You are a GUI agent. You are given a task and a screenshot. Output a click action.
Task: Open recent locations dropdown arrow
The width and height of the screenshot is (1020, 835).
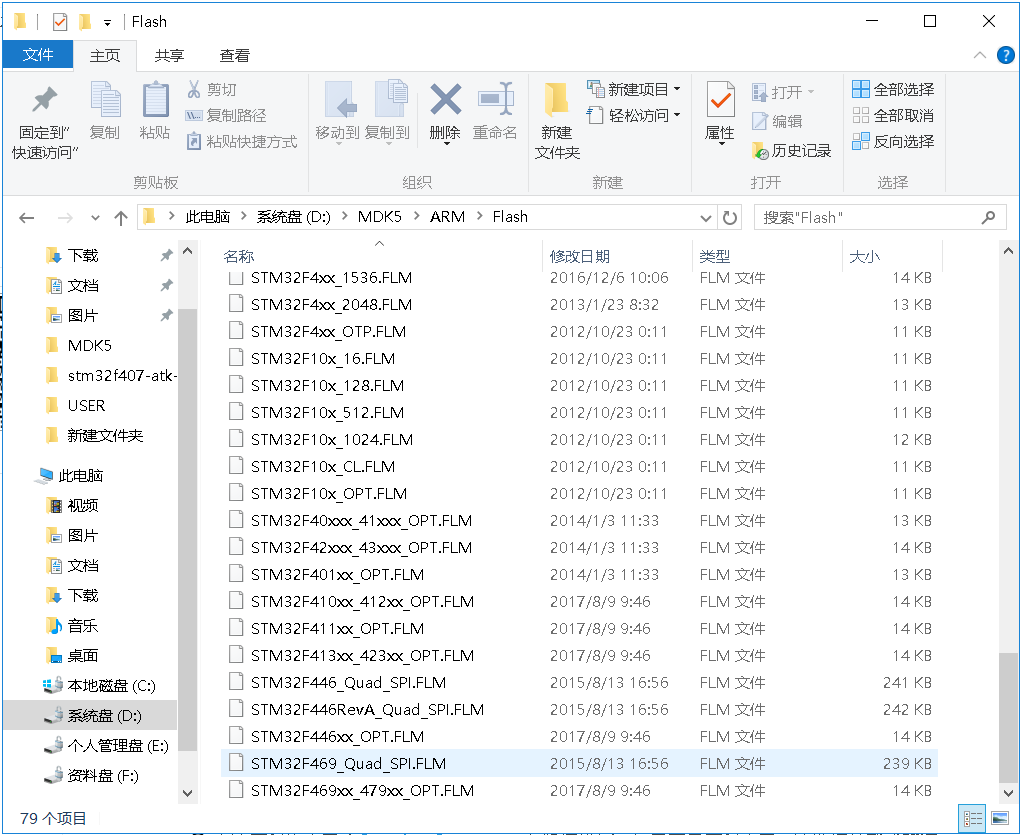[x=95, y=218]
